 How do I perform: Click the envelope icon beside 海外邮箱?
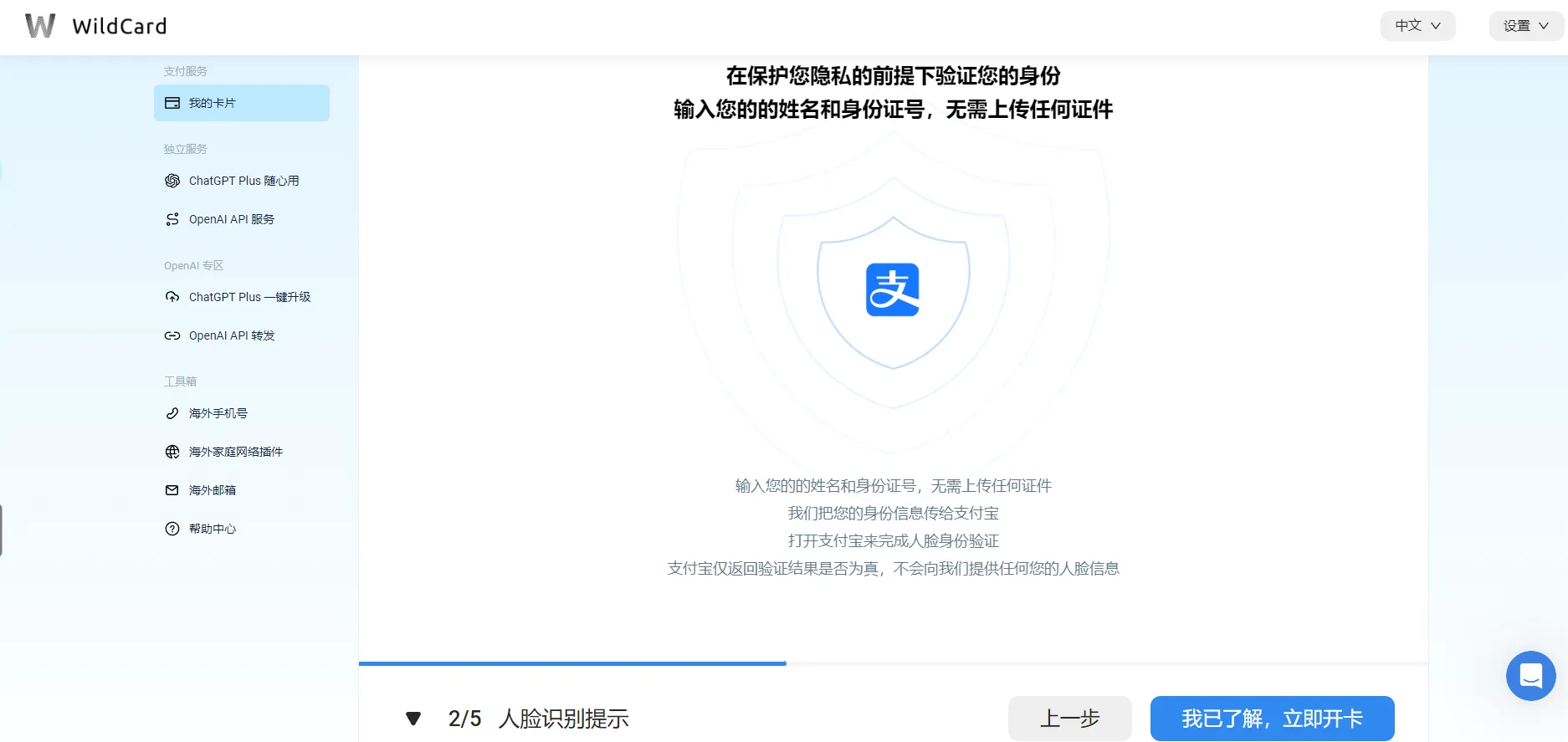[x=172, y=490]
